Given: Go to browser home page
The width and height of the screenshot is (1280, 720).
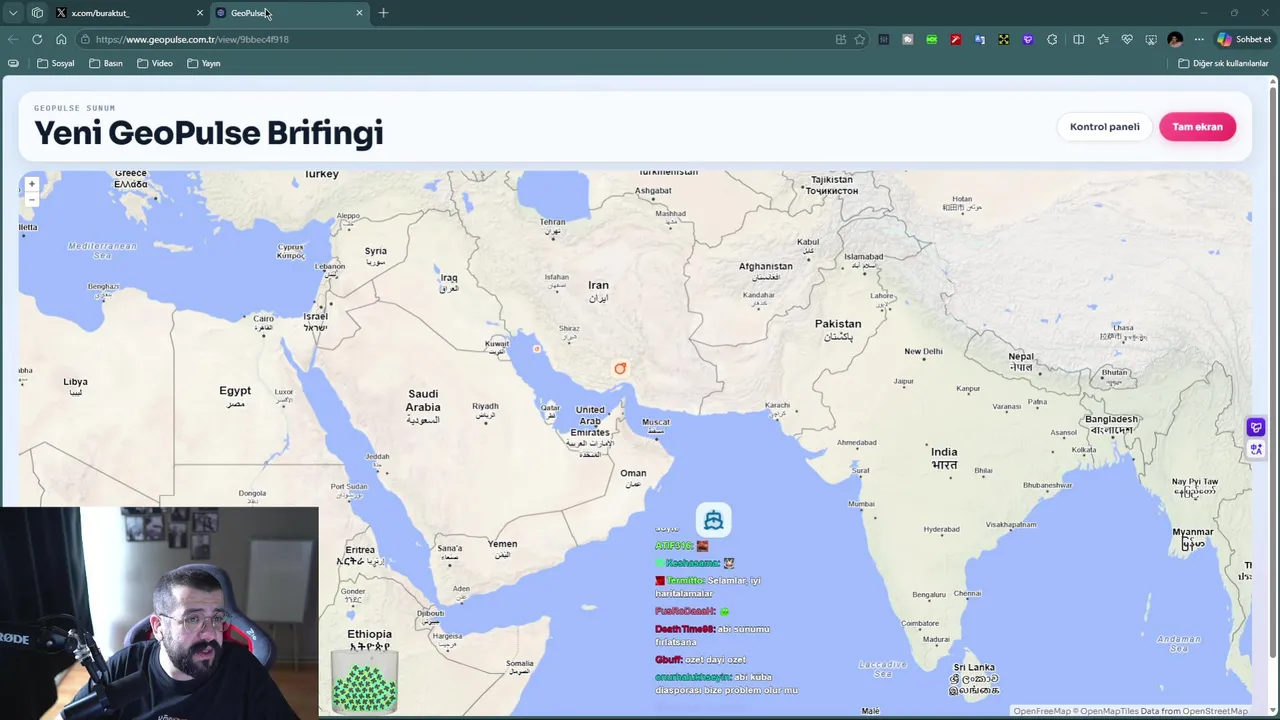Looking at the screenshot, I should click(61, 39).
